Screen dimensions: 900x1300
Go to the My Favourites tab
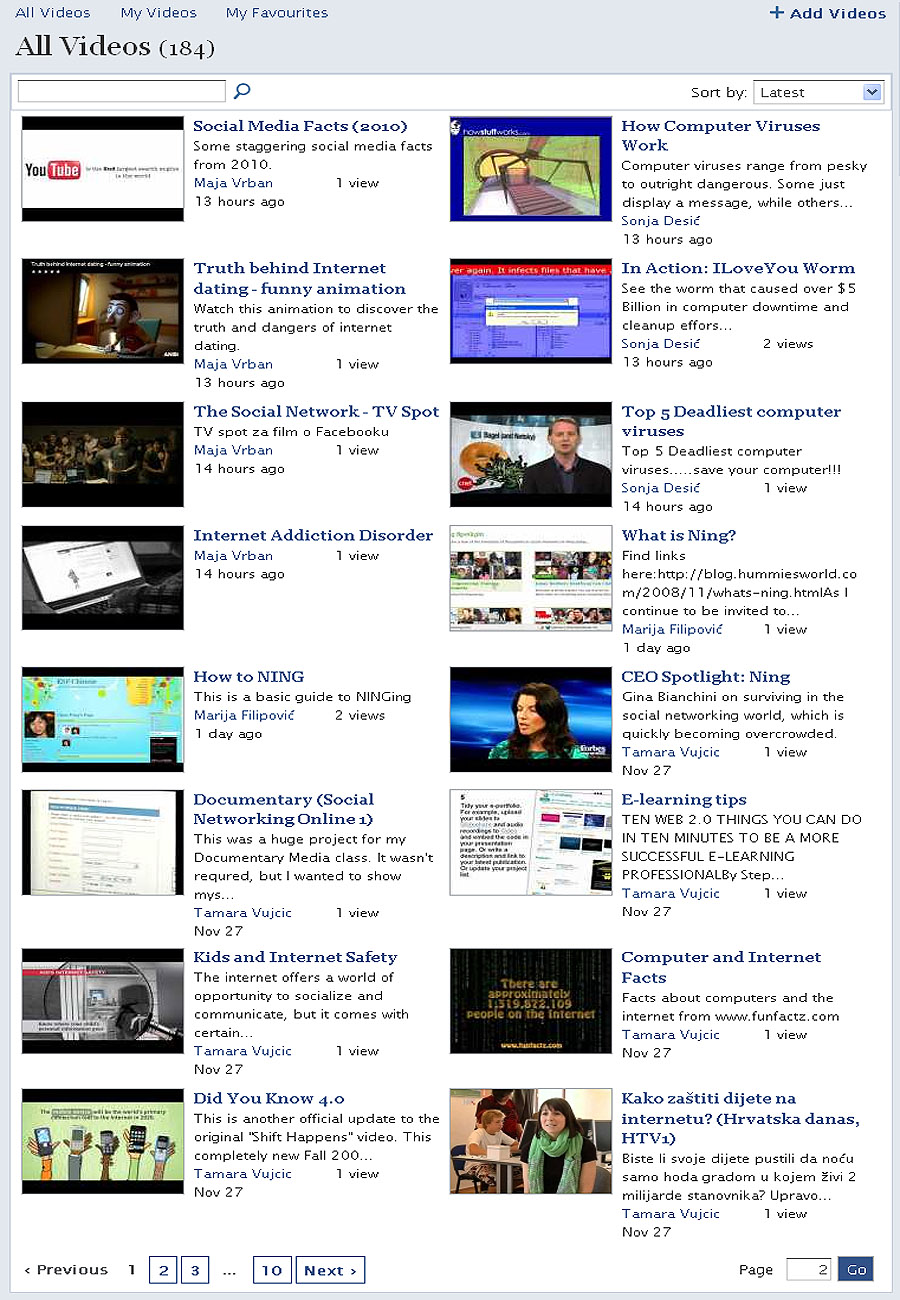276,13
